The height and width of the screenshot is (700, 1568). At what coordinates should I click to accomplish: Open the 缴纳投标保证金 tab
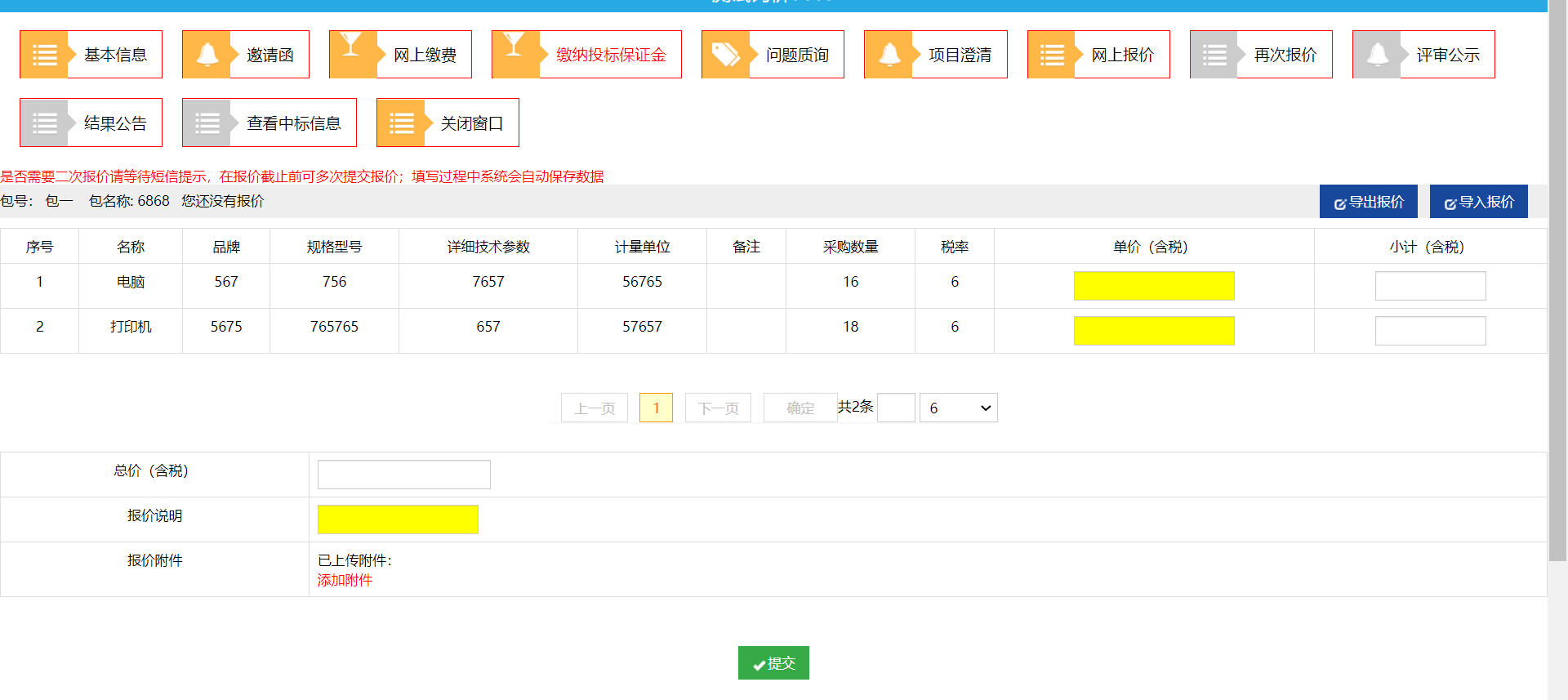[610, 55]
